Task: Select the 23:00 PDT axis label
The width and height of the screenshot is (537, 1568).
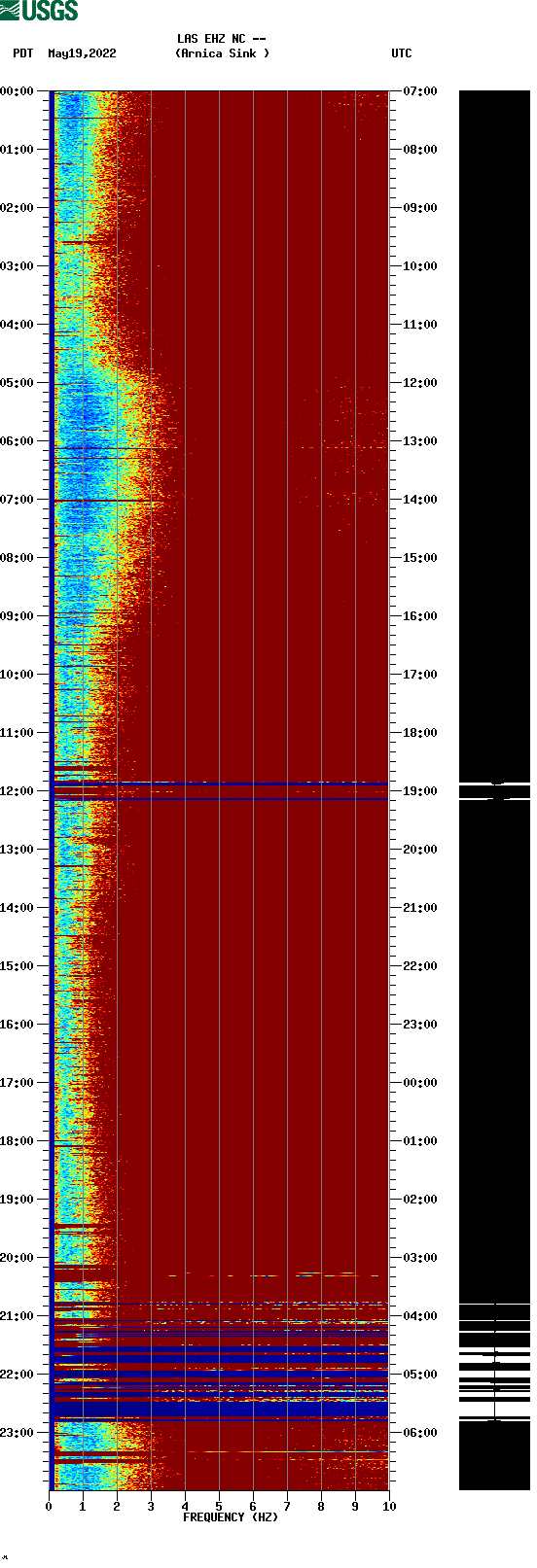Action: click(x=18, y=1433)
